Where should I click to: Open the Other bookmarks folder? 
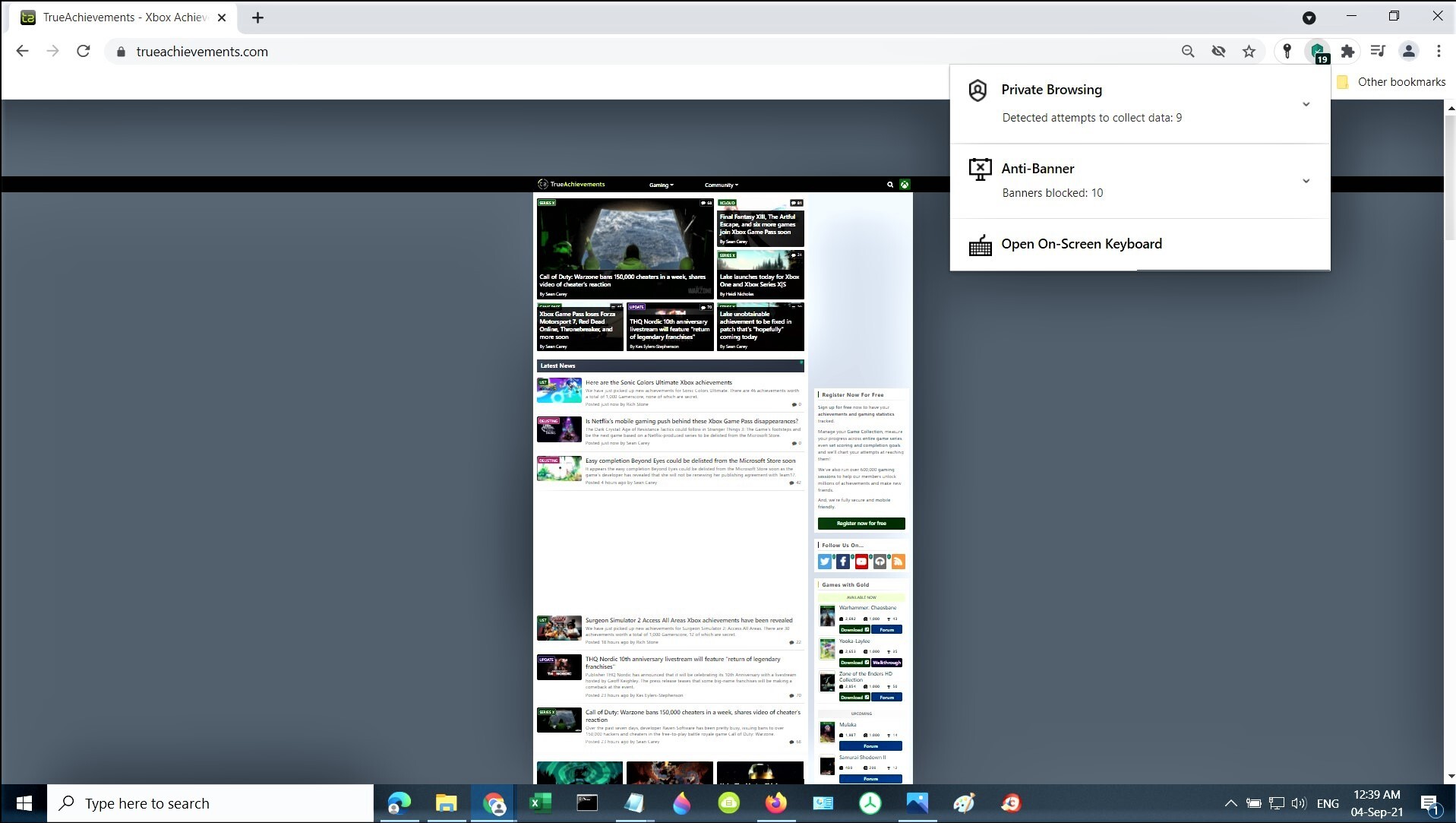click(x=1391, y=82)
